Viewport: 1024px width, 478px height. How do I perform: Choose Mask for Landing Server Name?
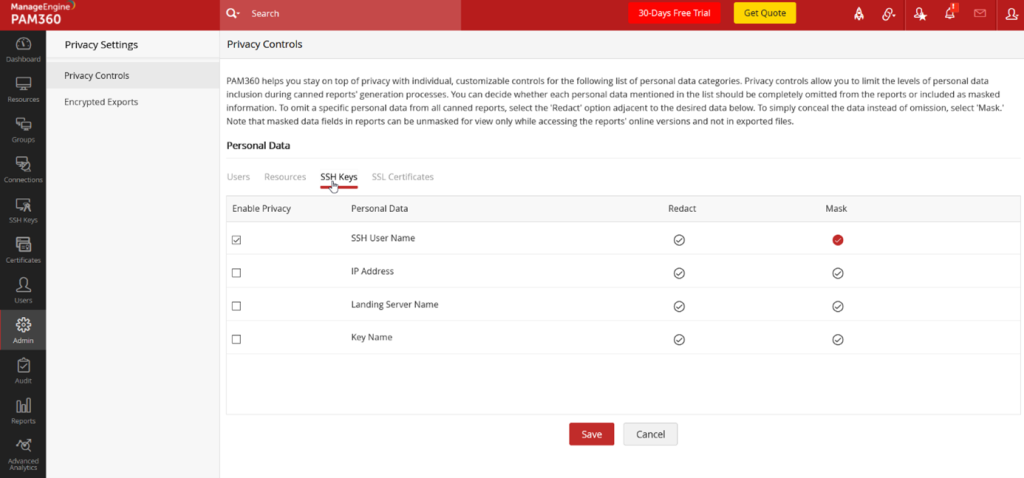[838, 306]
